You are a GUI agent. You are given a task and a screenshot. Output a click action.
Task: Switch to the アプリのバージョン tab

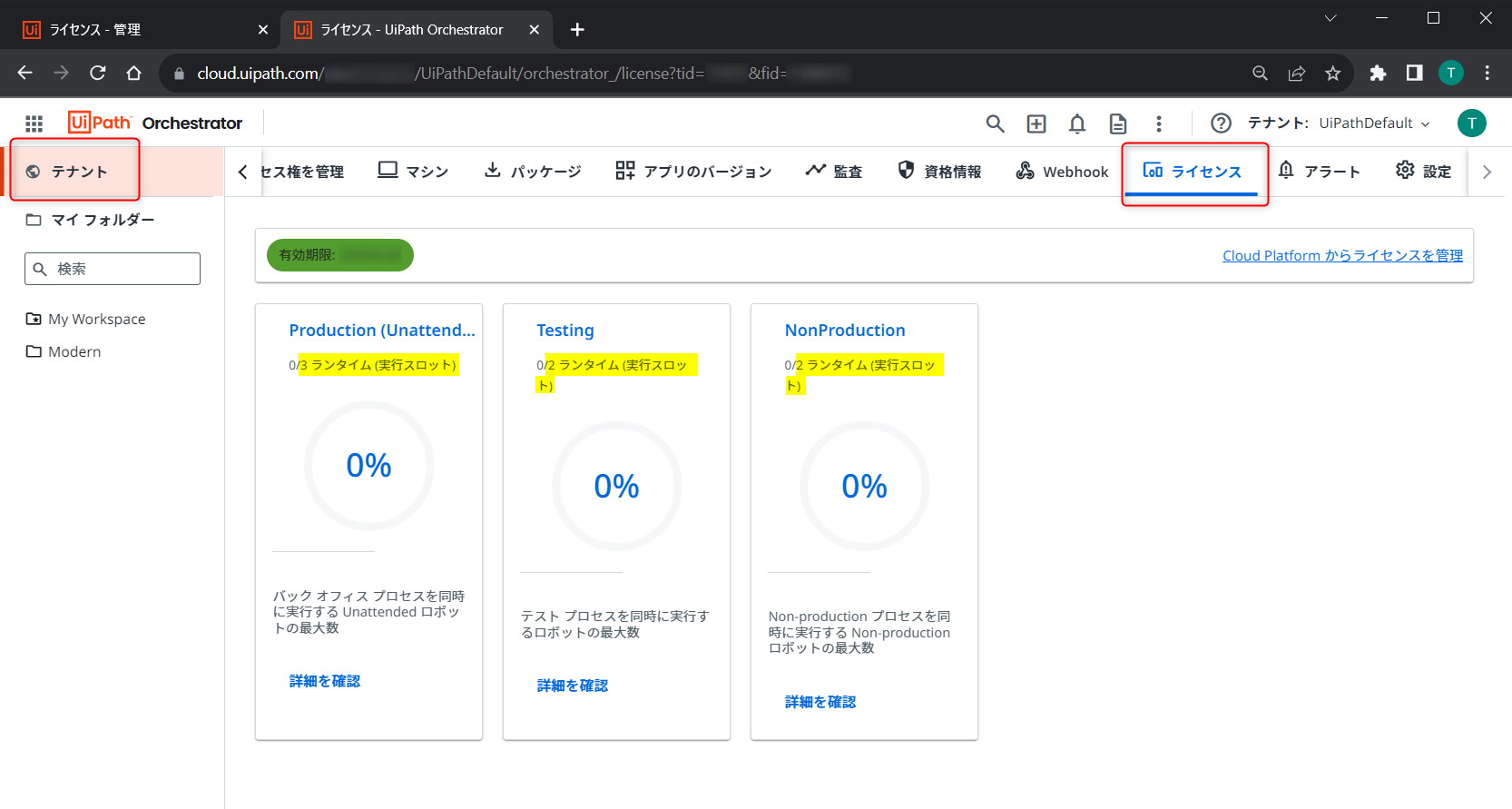click(693, 172)
